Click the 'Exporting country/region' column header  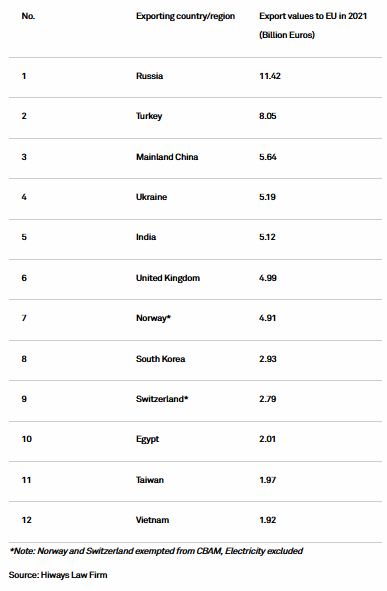pos(185,16)
